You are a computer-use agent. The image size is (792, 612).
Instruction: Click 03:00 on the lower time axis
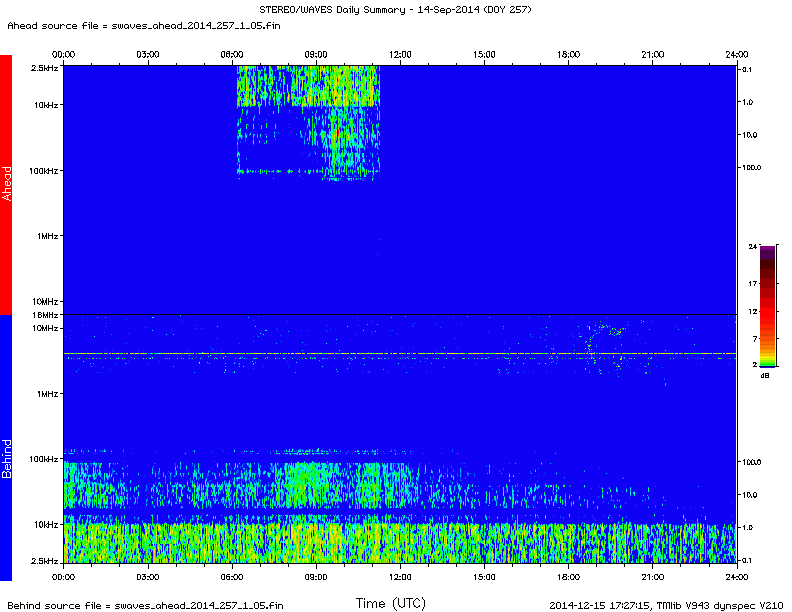[147, 577]
